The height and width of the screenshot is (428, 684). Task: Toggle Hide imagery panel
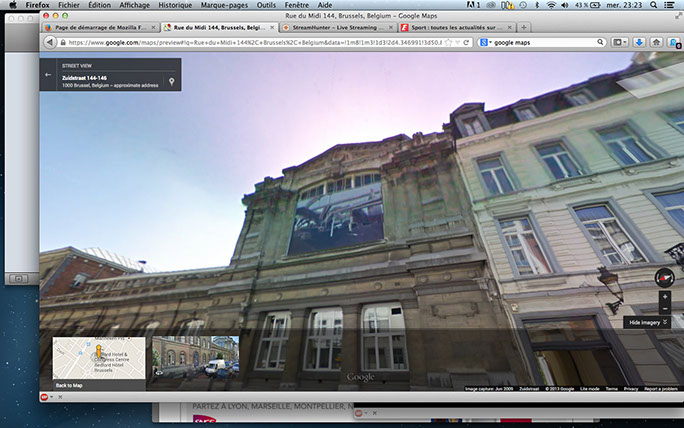coord(648,323)
